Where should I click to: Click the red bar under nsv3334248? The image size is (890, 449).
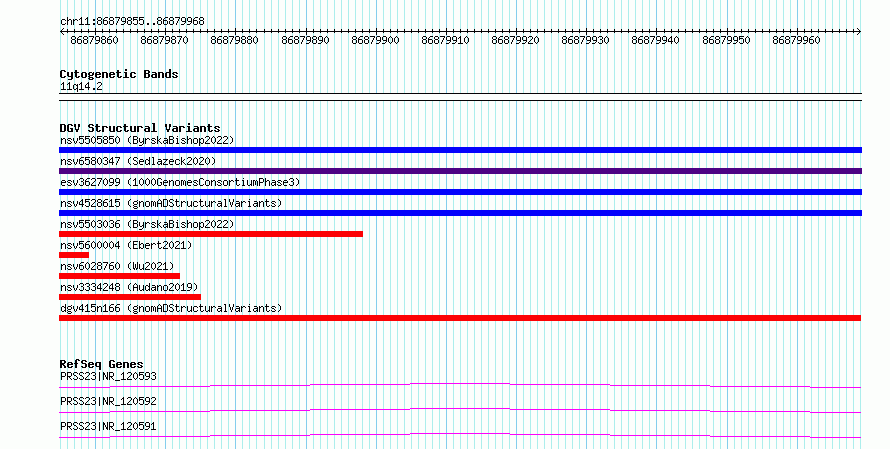click(x=130, y=297)
